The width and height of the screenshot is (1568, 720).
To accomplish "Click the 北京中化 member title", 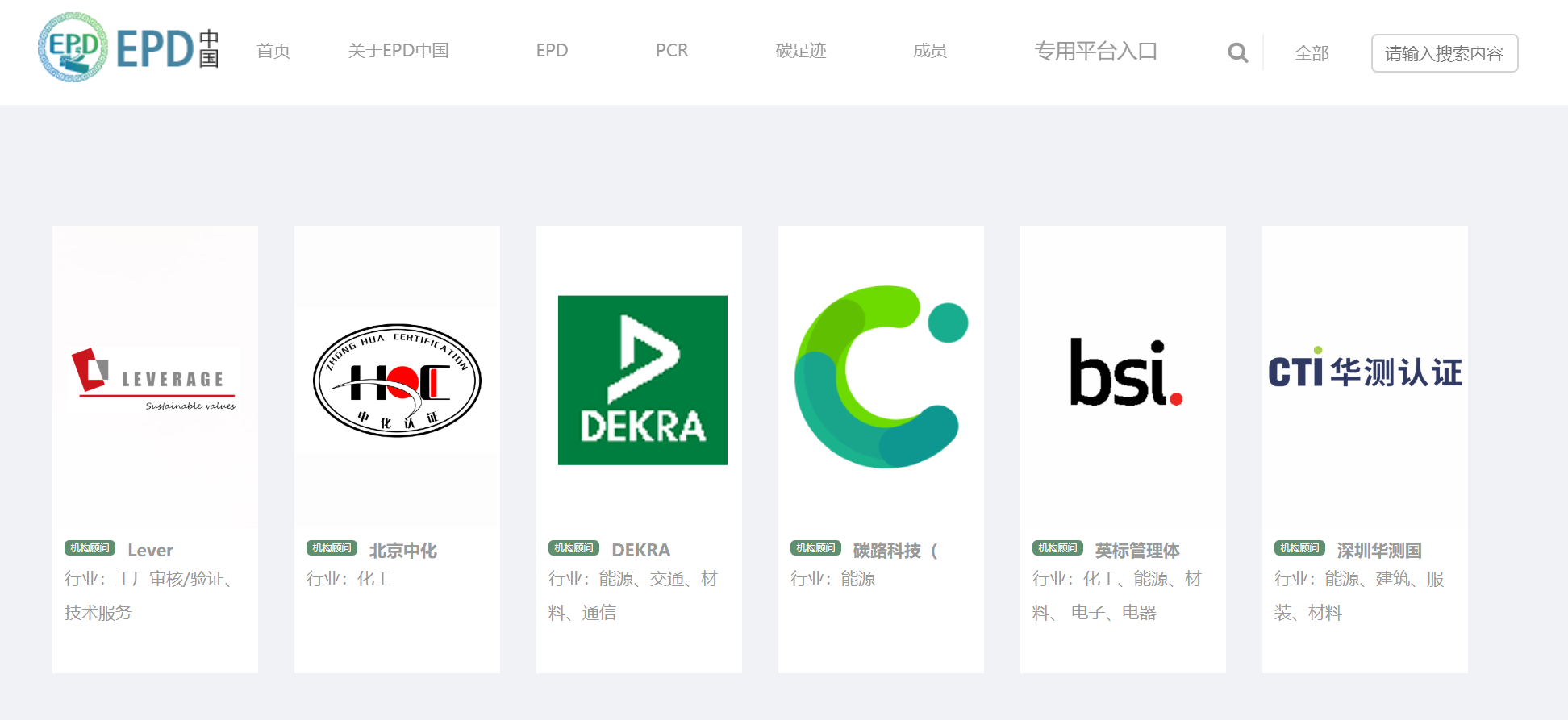I will coord(403,550).
